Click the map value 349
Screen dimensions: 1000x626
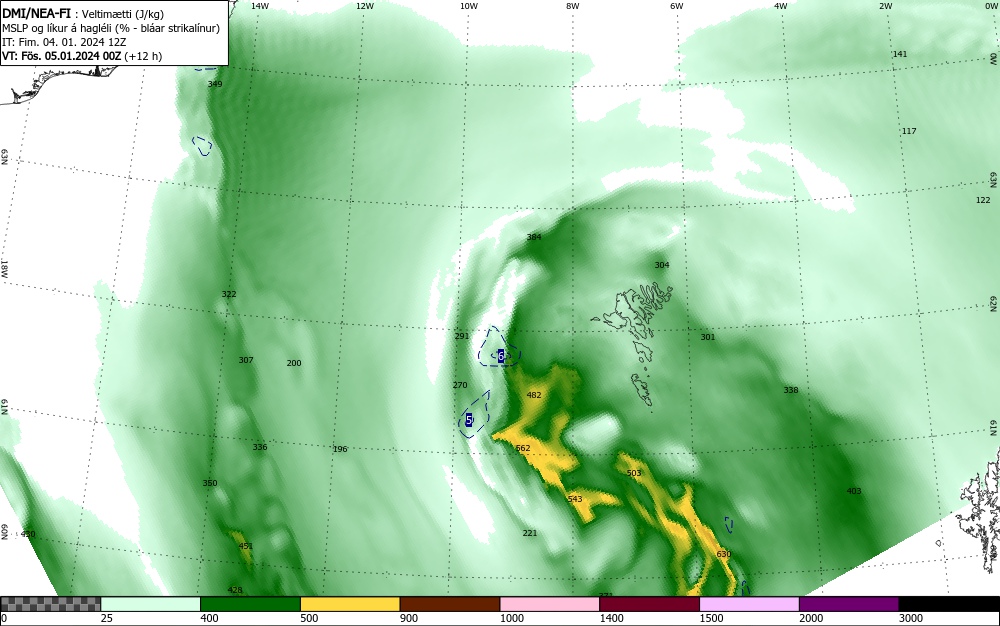(216, 84)
